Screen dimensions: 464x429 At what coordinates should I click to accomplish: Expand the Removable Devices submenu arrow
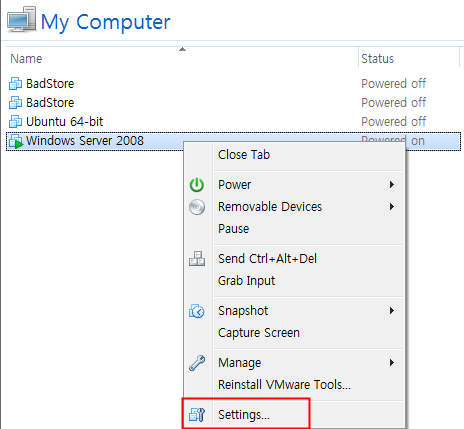pyautogui.click(x=392, y=207)
